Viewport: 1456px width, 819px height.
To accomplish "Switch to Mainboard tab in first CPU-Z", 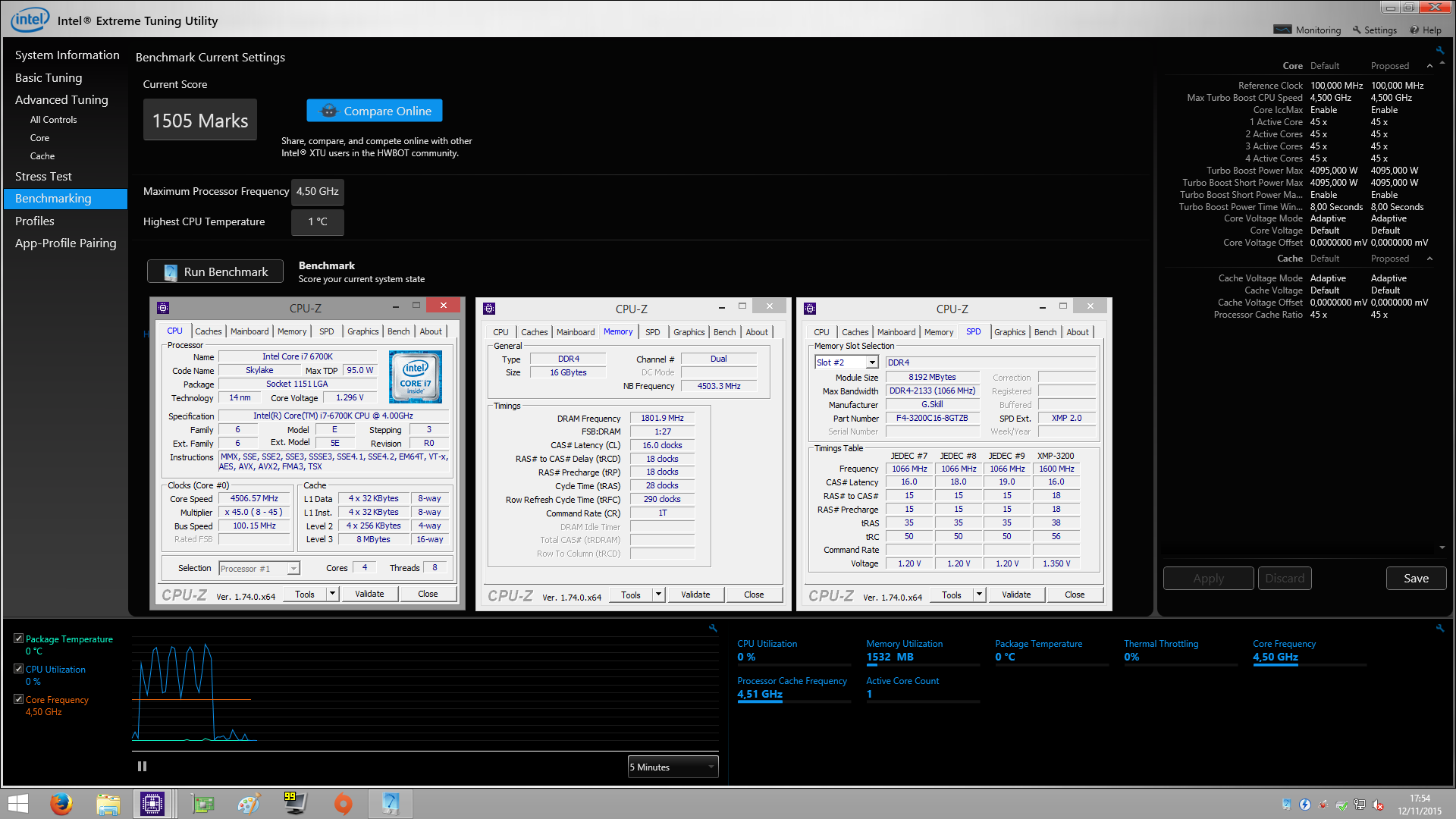I will [249, 331].
